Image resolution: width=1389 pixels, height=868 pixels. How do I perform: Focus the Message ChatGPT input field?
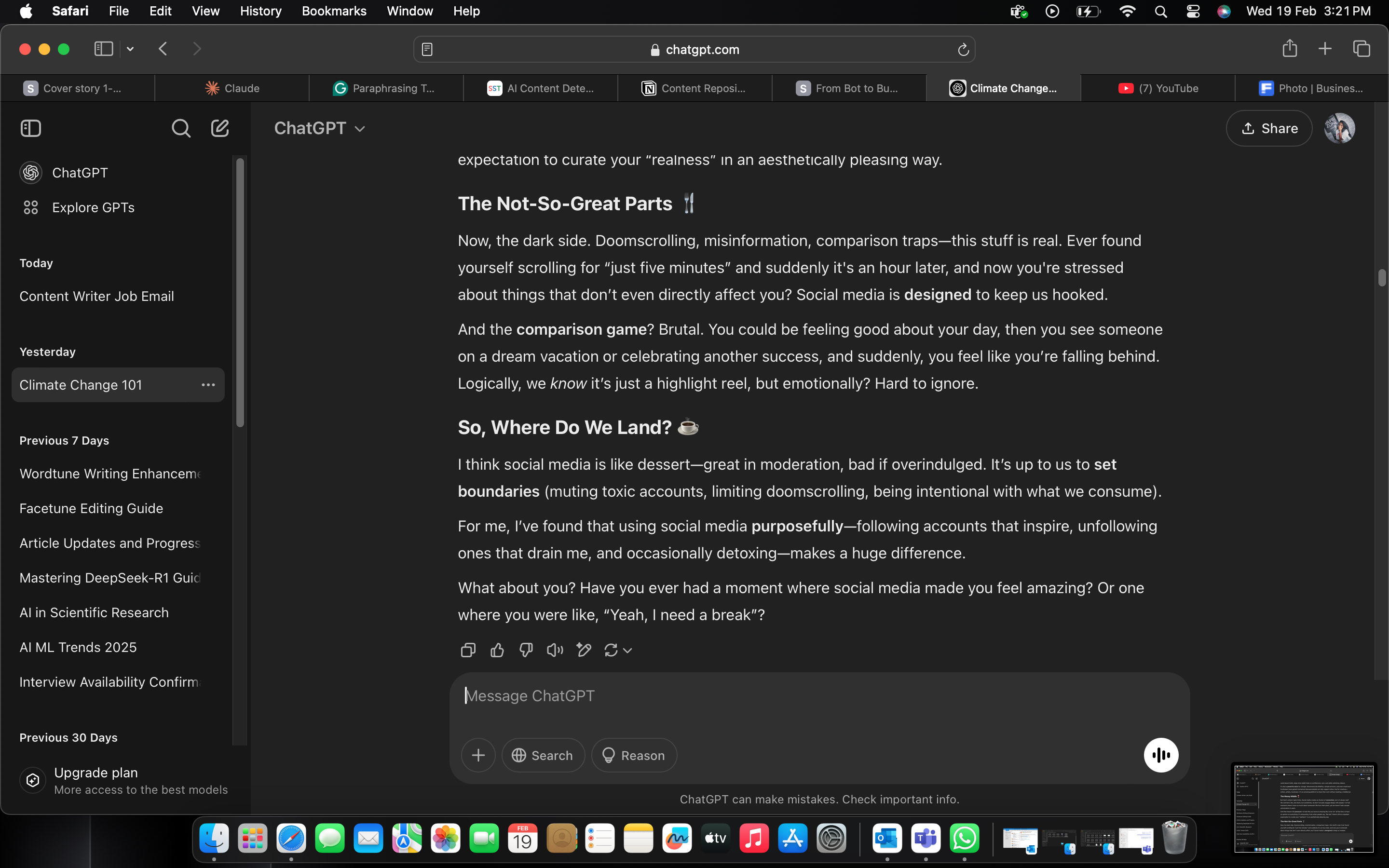[x=819, y=696]
